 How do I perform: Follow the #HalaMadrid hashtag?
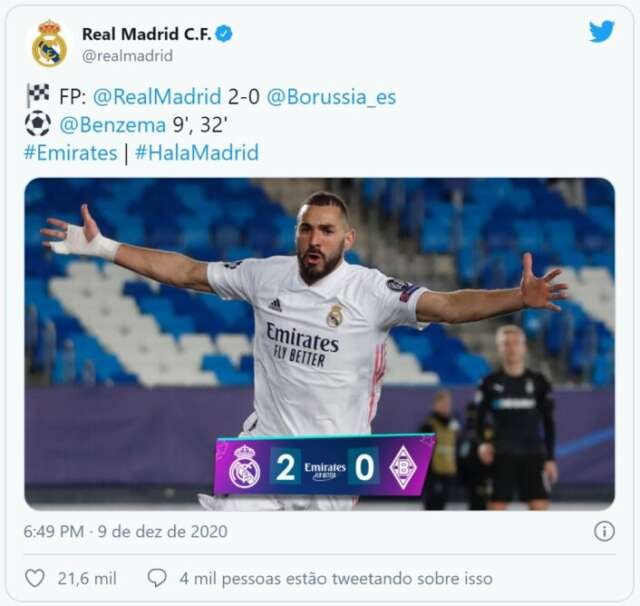(x=197, y=153)
